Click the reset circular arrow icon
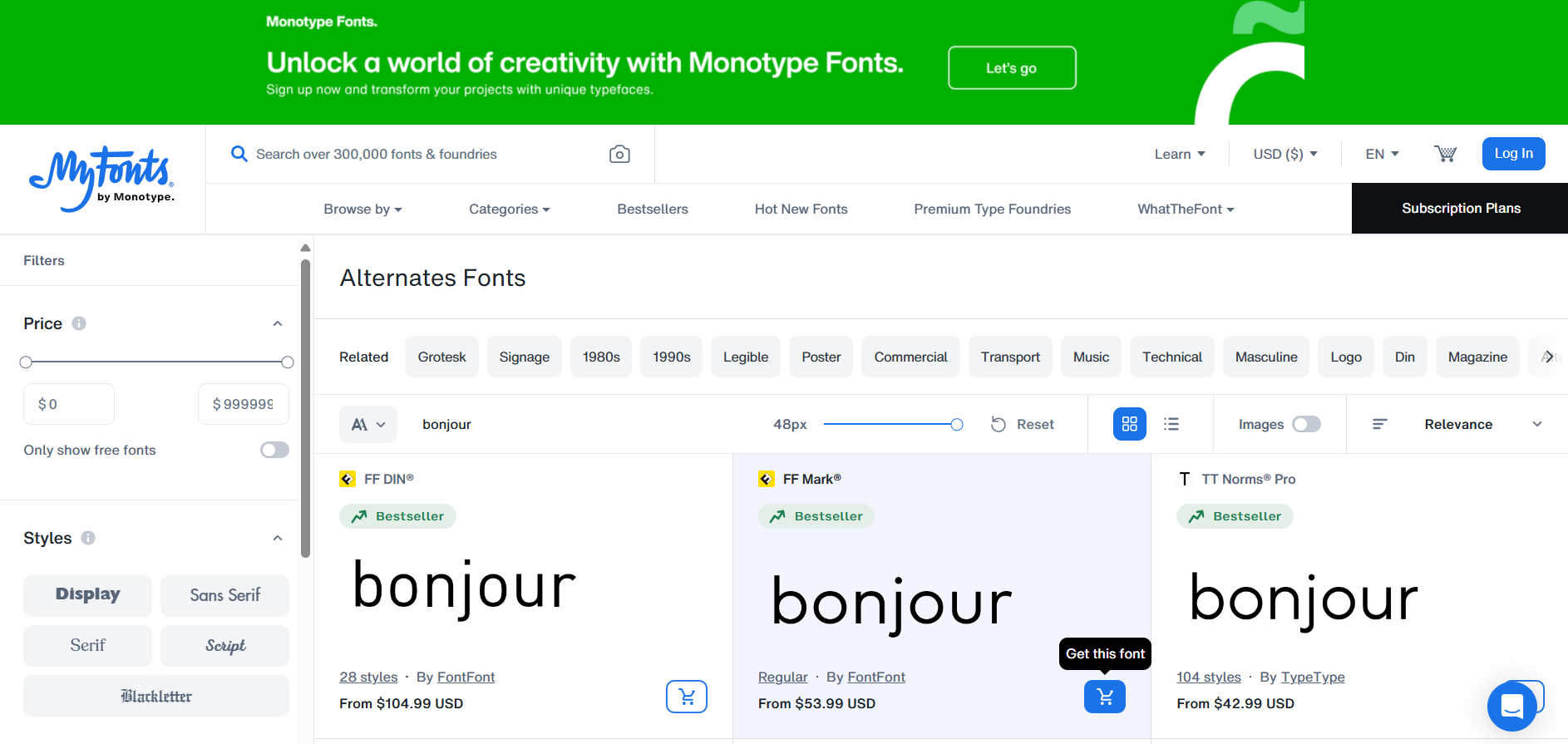The image size is (1568, 744). (998, 424)
